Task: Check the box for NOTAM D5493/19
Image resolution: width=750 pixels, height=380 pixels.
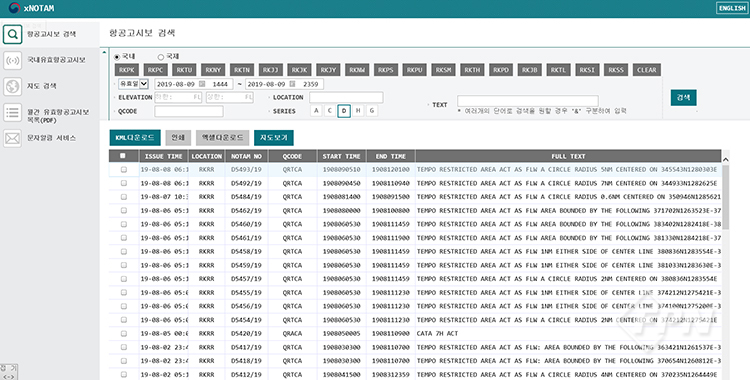Action: (124, 169)
